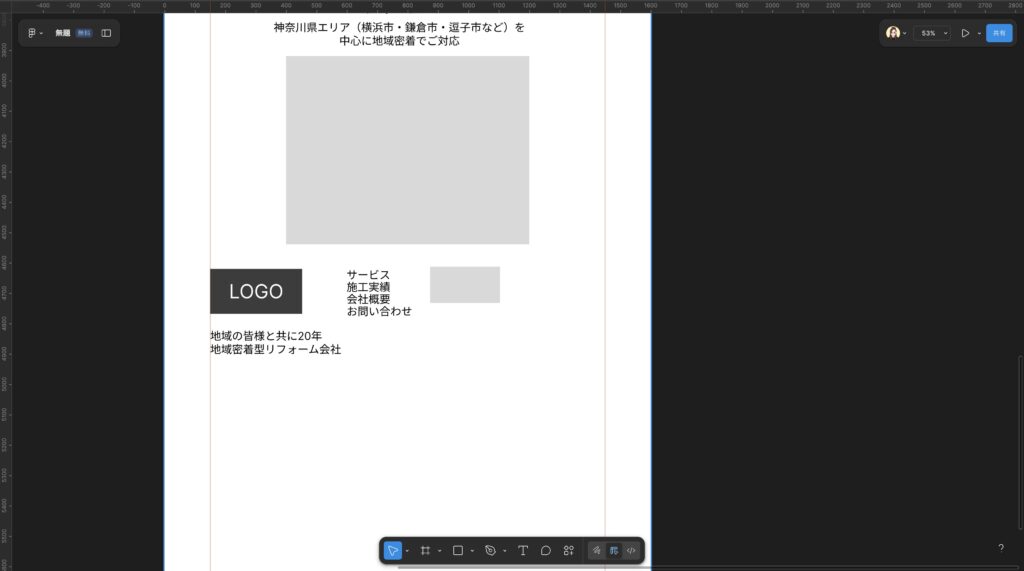Start presentation with the play button
This screenshot has width=1024, height=571.
click(x=965, y=33)
